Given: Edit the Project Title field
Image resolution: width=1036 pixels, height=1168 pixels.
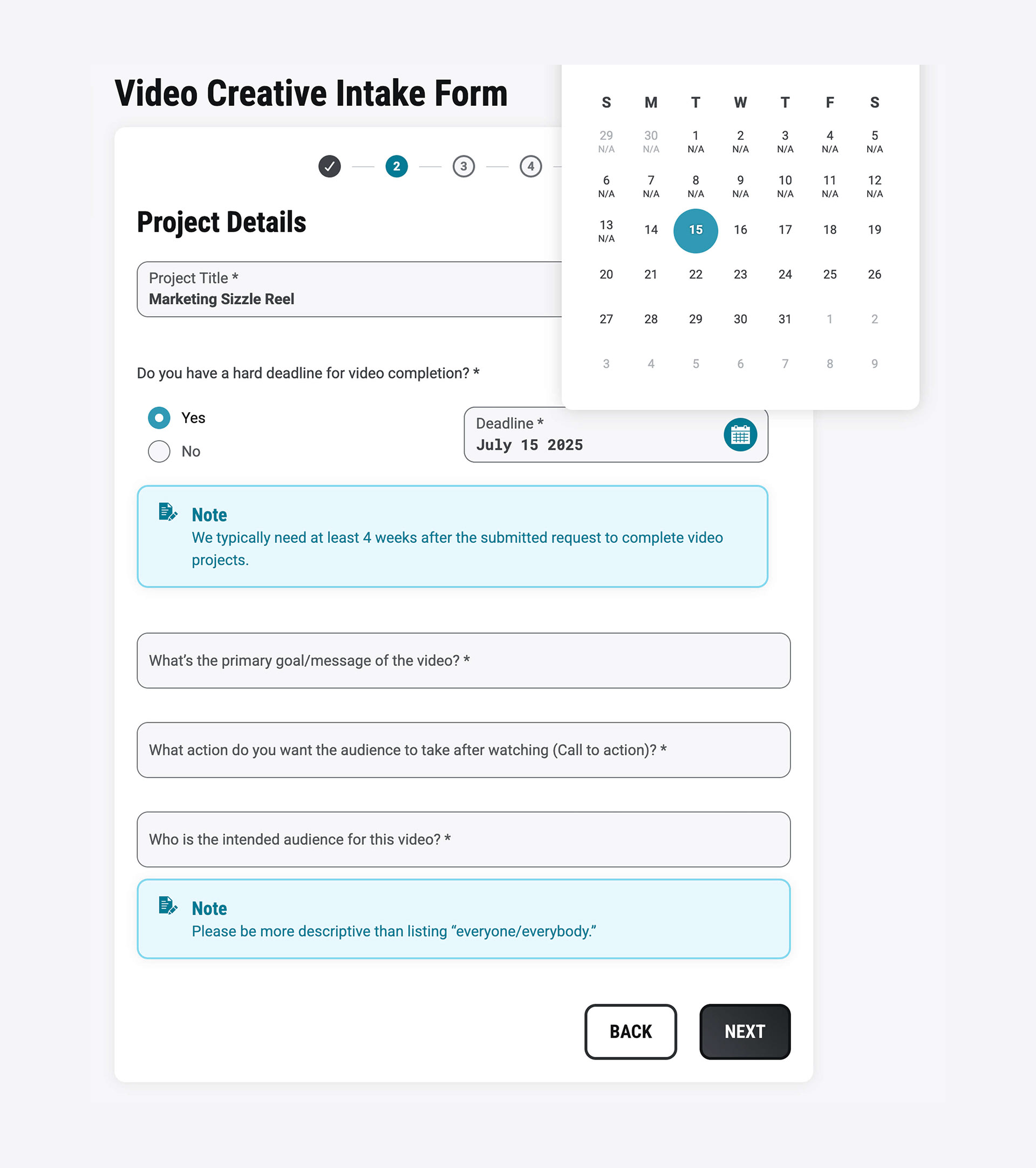Looking at the screenshot, I should 349,289.
